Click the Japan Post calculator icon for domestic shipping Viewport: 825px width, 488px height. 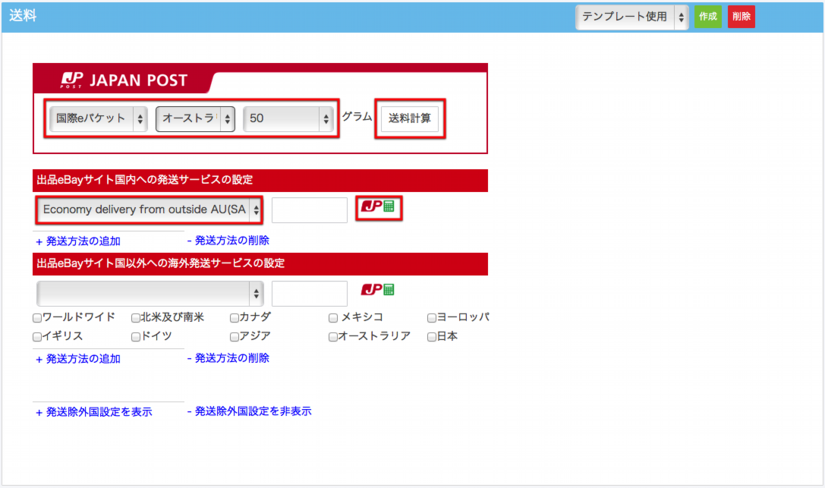tap(378, 208)
